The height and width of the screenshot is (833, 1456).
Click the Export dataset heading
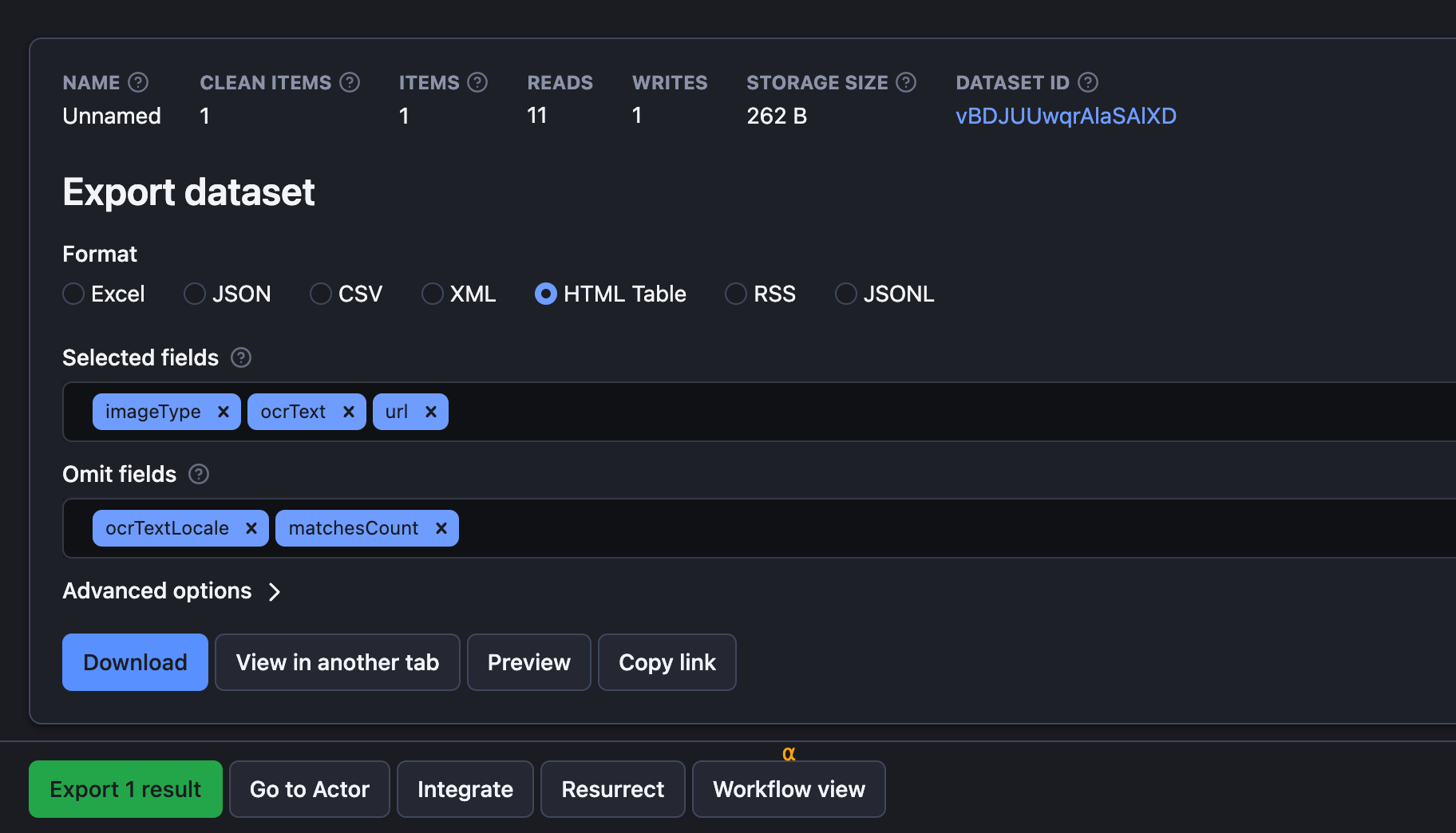coord(188,192)
